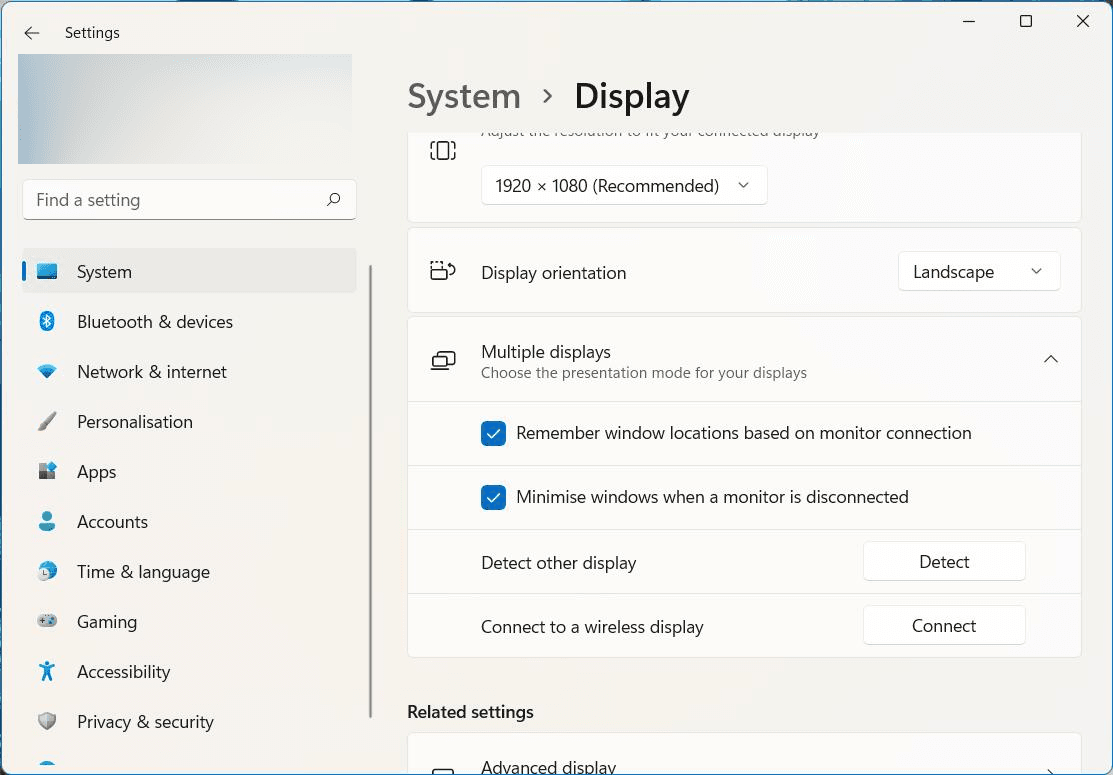Screen dimensions: 1113x775
Task: Go to Accessibility settings
Action: tap(190, 671)
